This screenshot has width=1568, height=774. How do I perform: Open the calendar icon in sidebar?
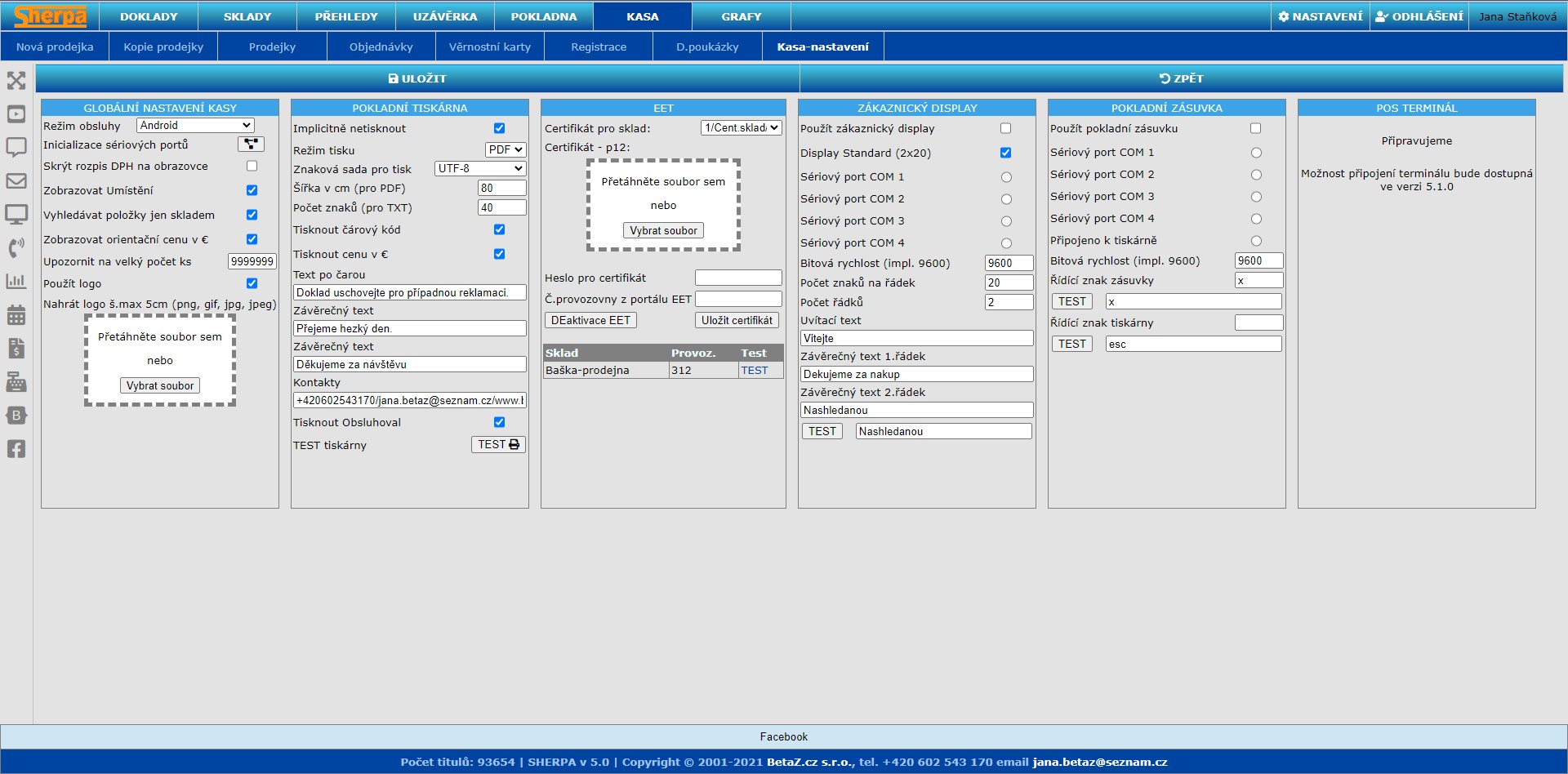16,315
